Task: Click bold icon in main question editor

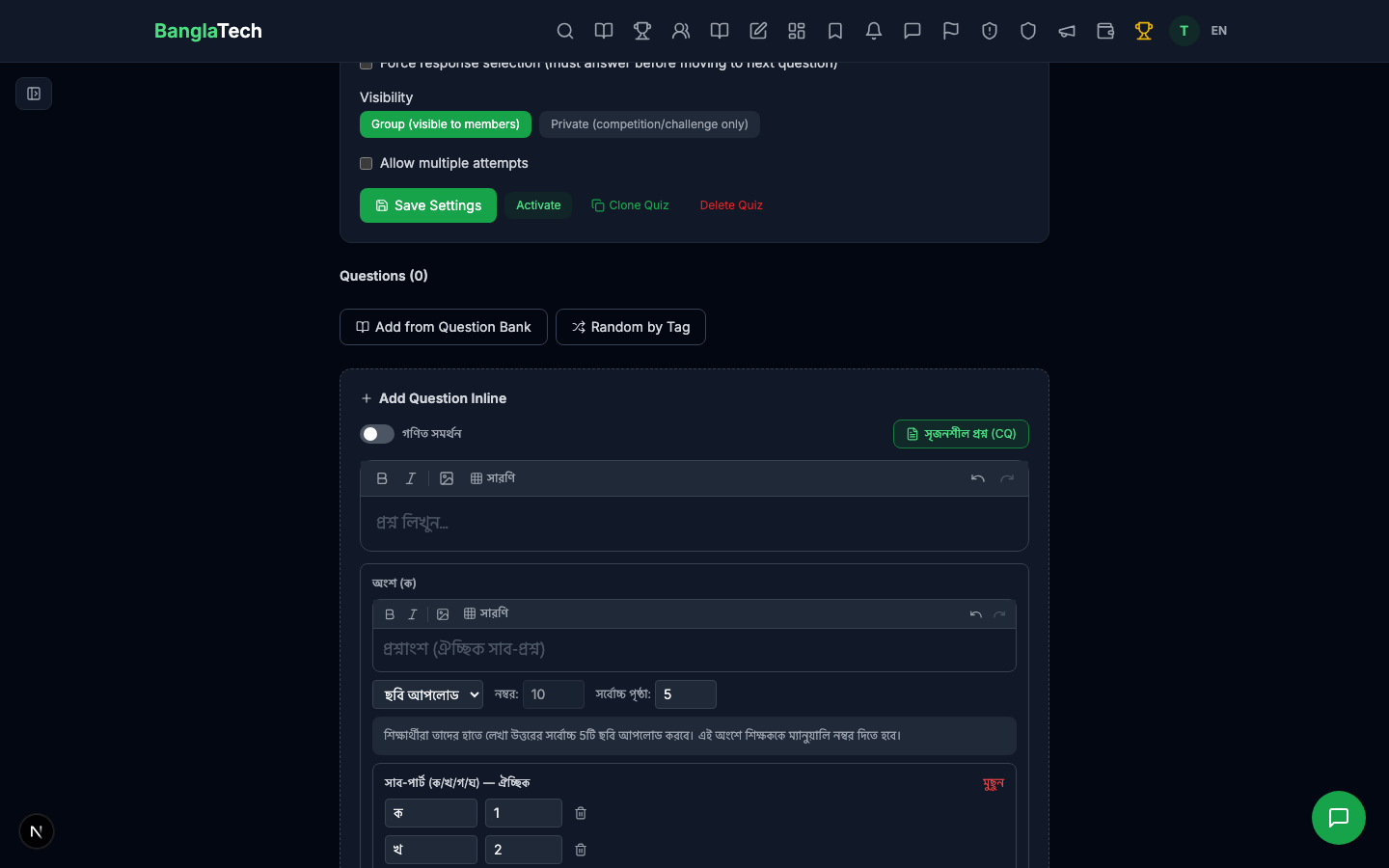Action: point(382,478)
